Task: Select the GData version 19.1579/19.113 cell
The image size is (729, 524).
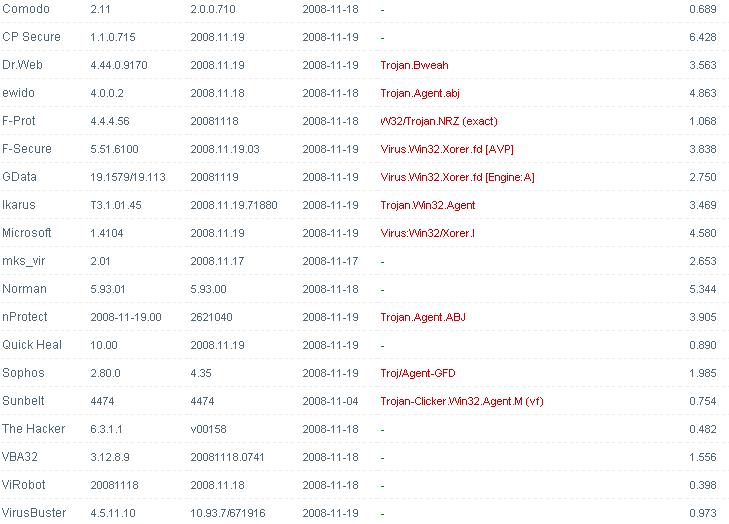Action: click(128, 177)
